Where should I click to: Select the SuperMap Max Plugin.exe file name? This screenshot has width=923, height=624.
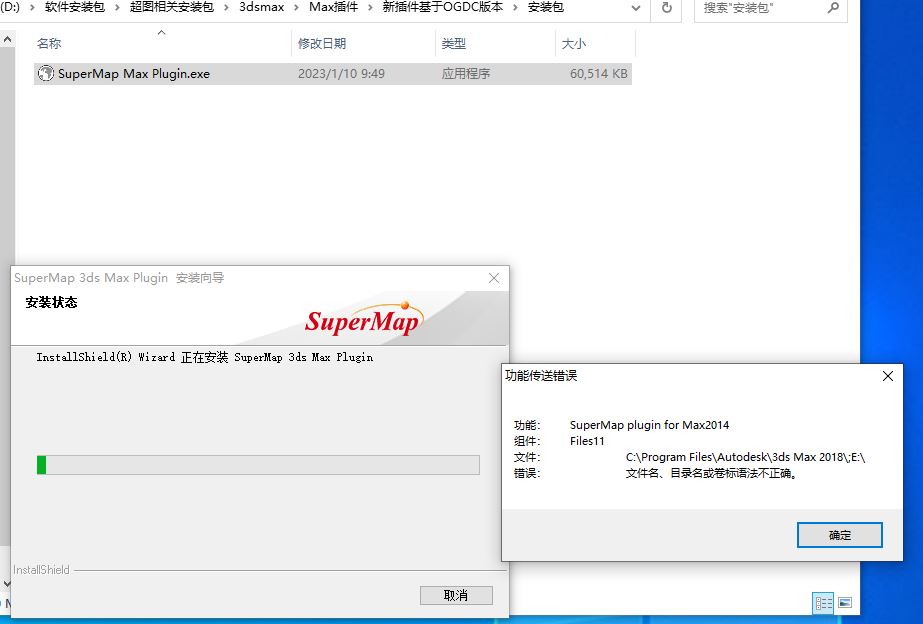click(134, 74)
